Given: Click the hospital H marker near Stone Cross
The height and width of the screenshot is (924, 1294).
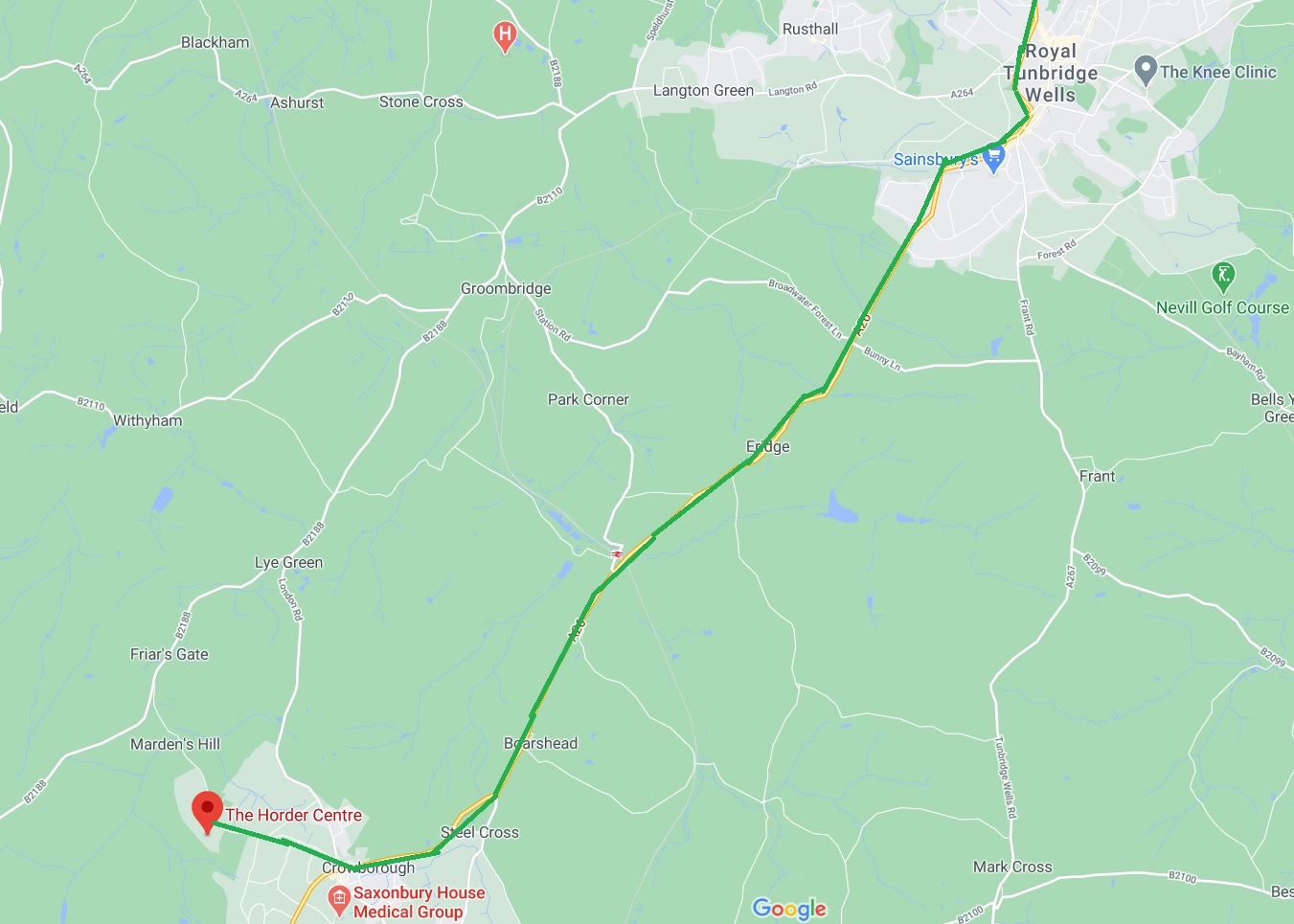Looking at the screenshot, I should click(x=505, y=37).
